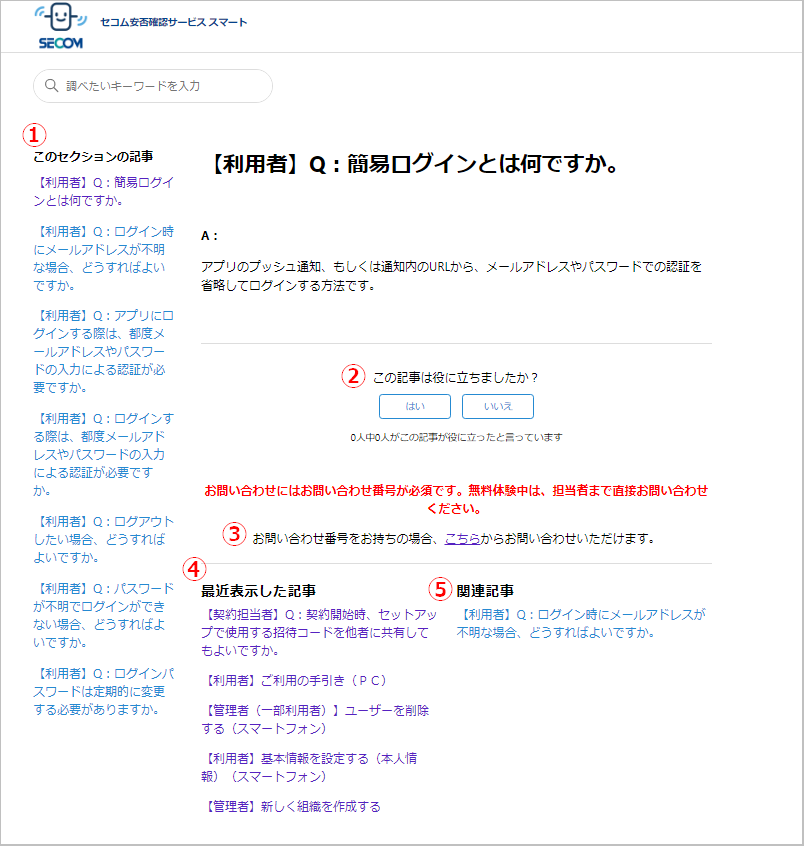The height and width of the screenshot is (846, 804).
Task: Click the いいえ not helpful button
Action: 498,406
